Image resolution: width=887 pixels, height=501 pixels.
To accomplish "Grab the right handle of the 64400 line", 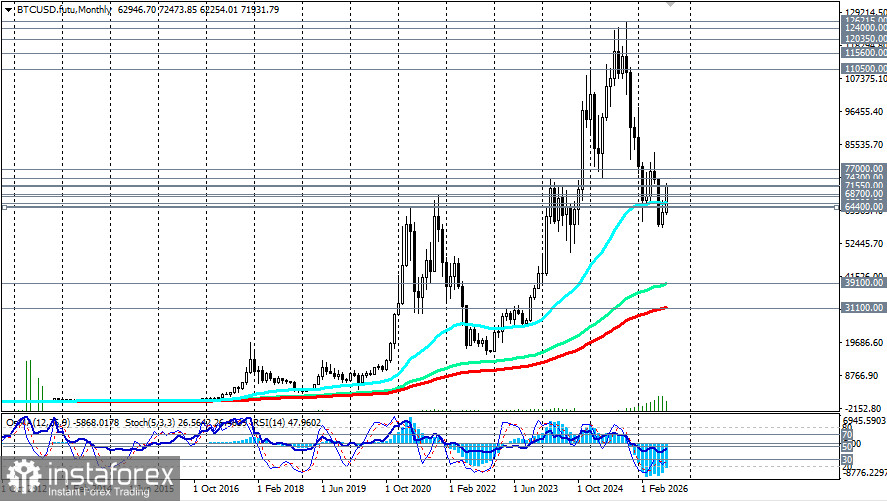I will click(837, 208).
